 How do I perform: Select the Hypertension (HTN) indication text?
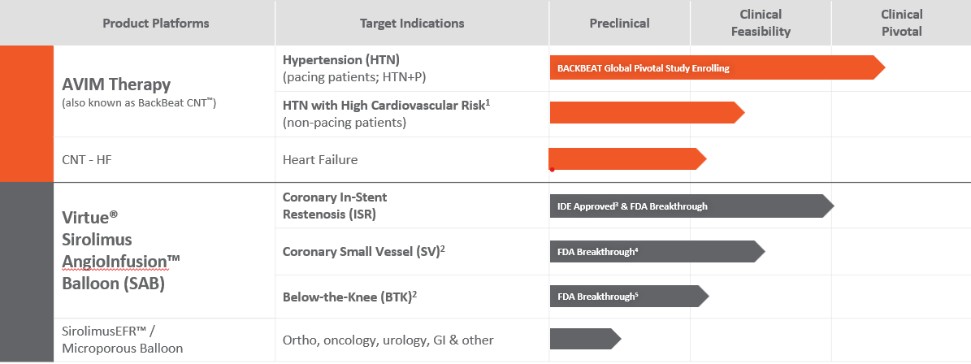pos(341,60)
